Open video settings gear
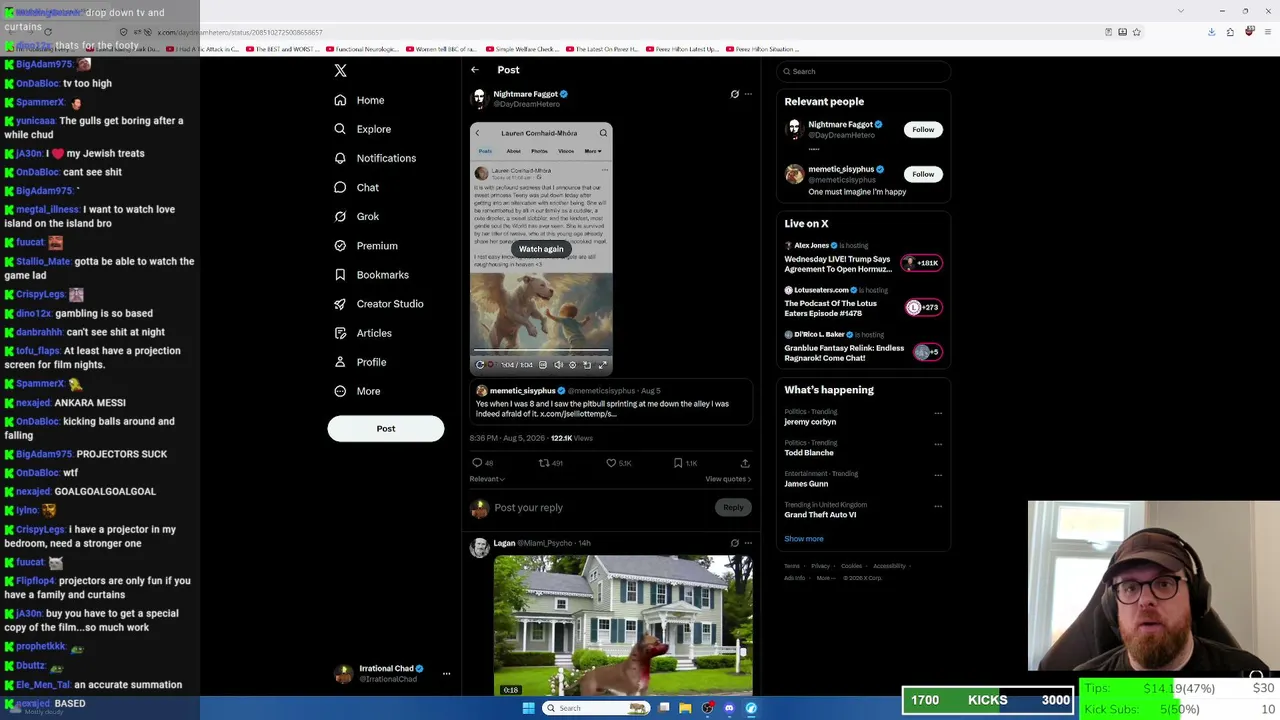1280x720 pixels. 572,365
